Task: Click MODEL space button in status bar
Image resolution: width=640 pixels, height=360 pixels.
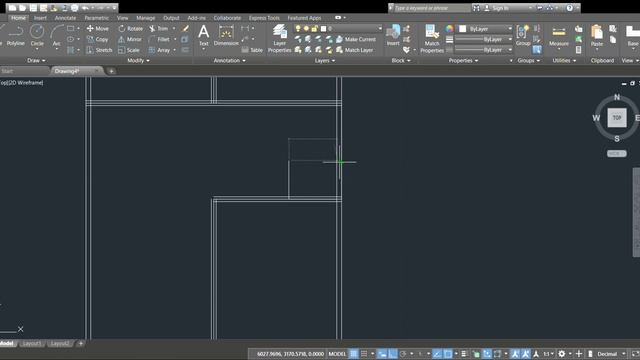Action: pos(337,354)
